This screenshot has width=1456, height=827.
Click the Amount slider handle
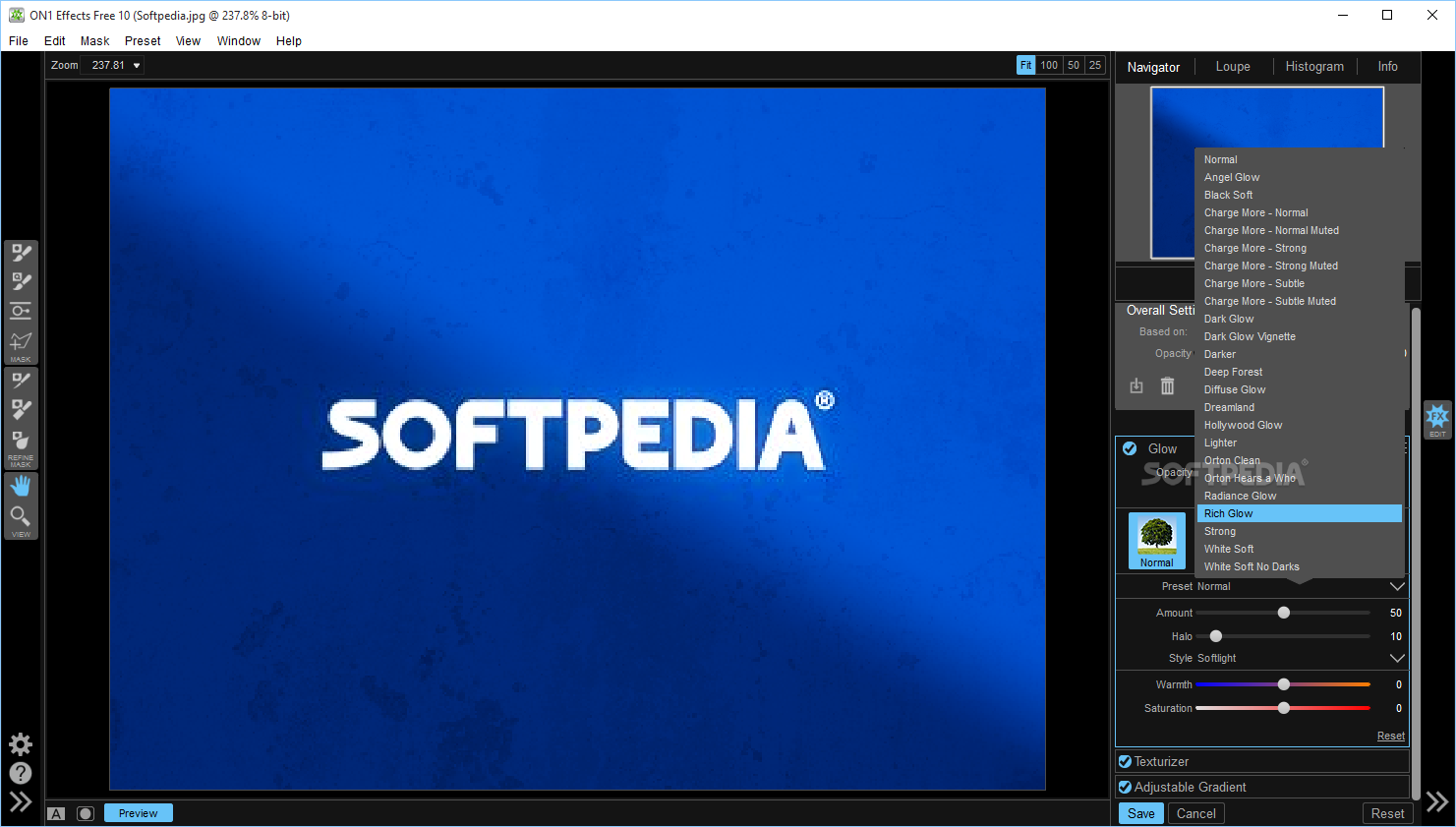point(1283,613)
